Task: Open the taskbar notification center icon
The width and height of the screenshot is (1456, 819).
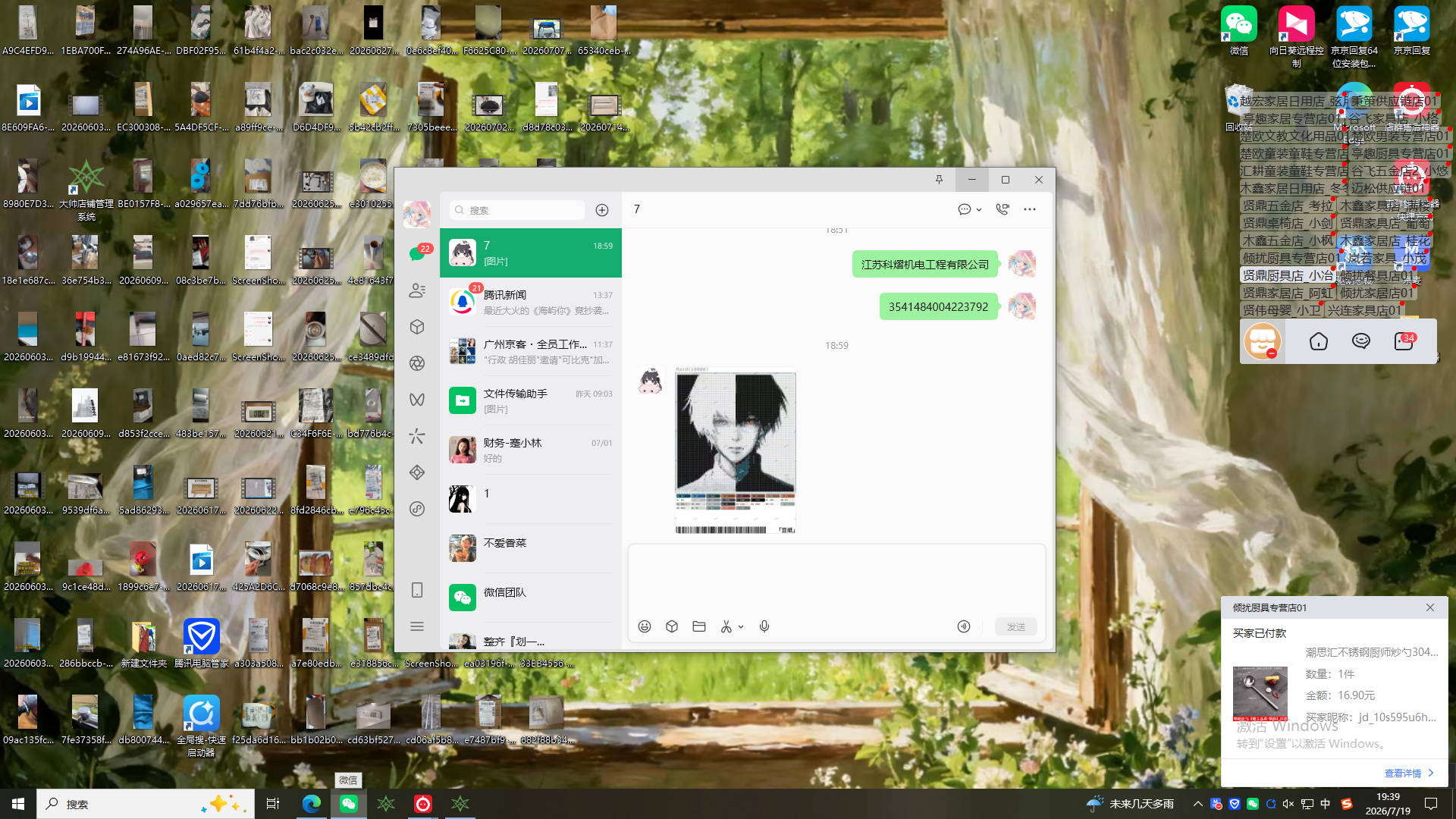Action: [x=1432, y=804]
